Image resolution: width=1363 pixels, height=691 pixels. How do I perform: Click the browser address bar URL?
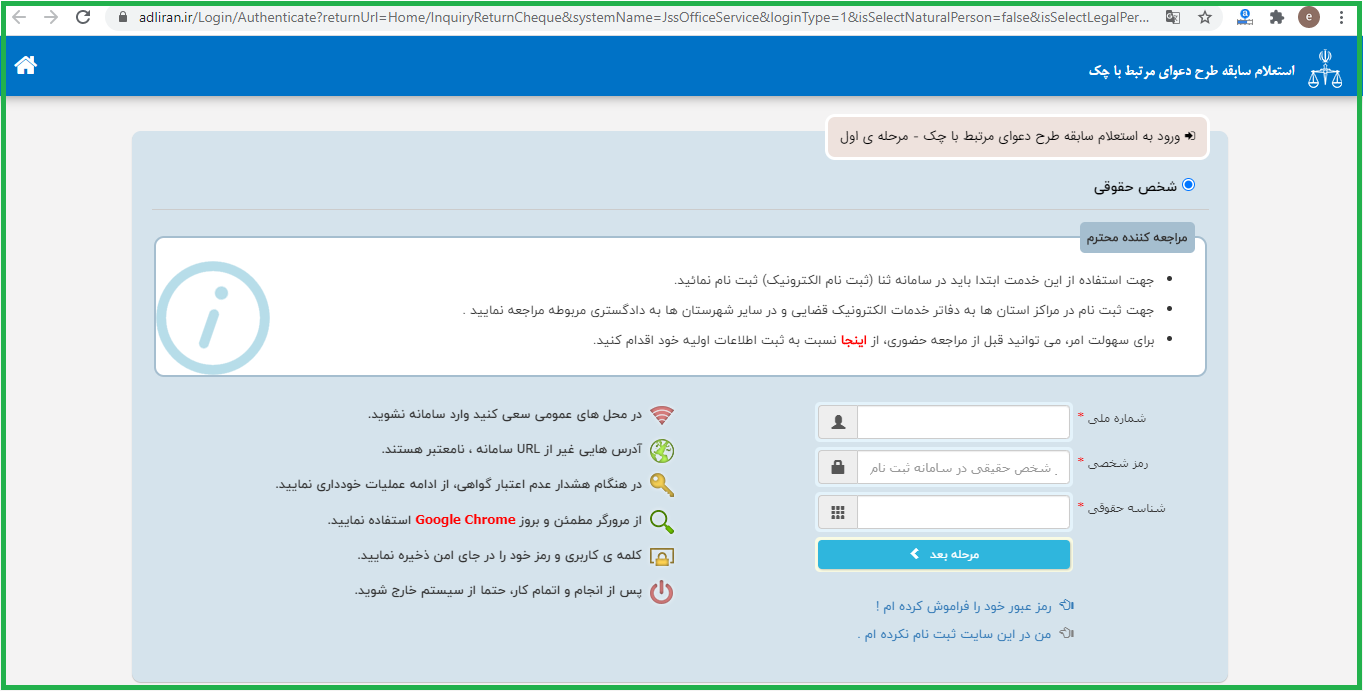[x=644, y=17]
